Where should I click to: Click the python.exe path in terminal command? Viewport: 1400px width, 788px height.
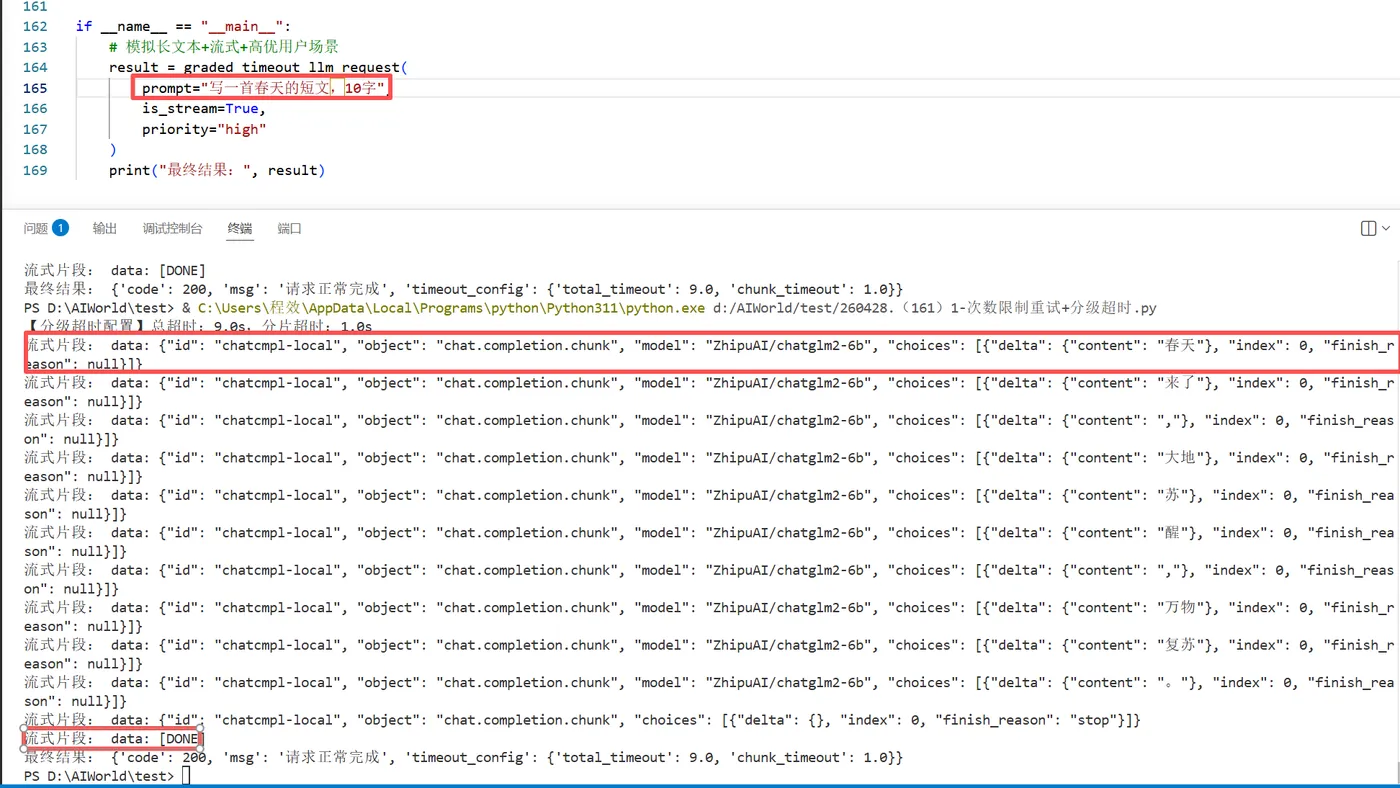point(451,307)
